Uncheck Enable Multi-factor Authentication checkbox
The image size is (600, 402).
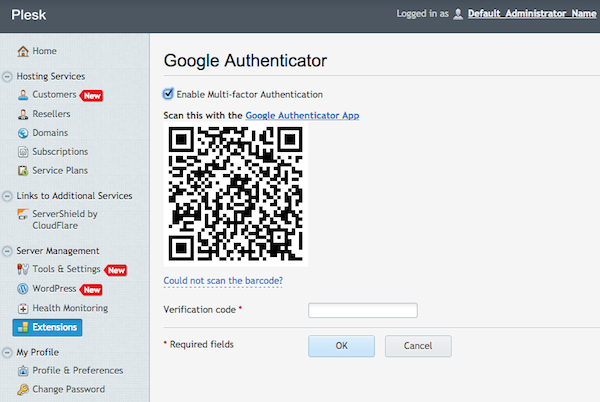point(168,94)
